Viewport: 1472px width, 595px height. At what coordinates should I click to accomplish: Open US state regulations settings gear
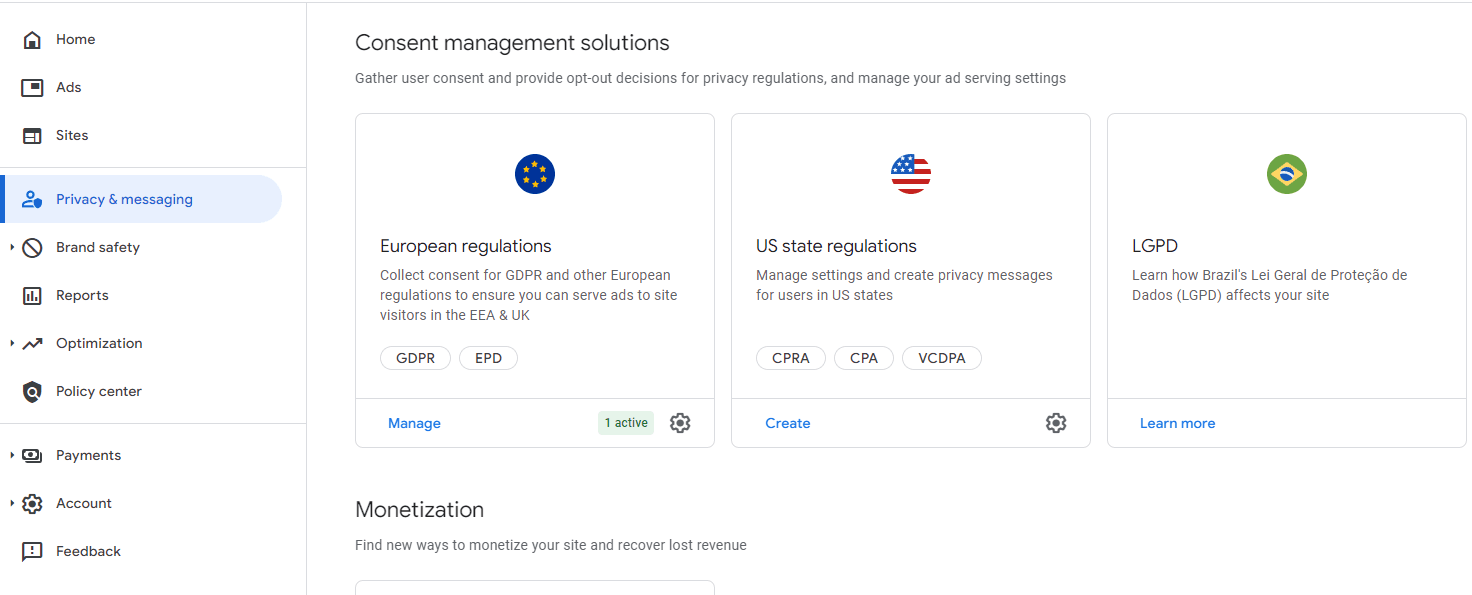pos(1056,423)
